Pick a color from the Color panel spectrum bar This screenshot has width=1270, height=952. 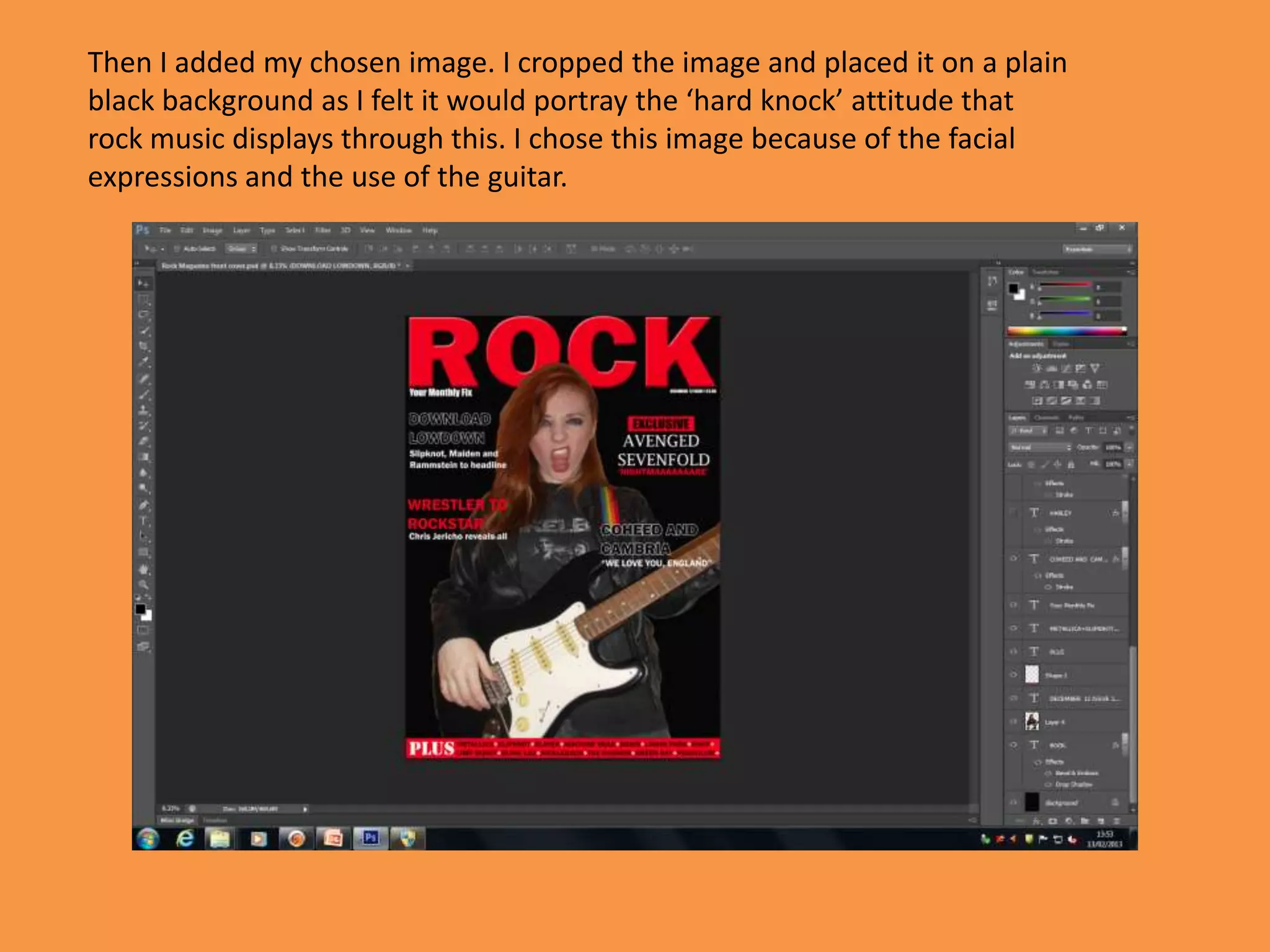pyautogui.click(x=1066, y=330)
